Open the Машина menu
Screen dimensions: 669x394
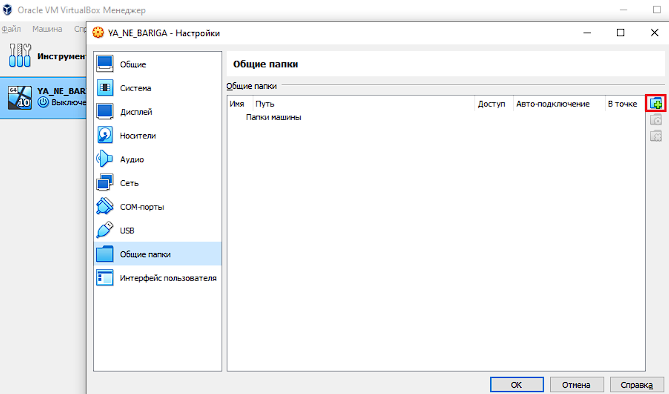47,29
